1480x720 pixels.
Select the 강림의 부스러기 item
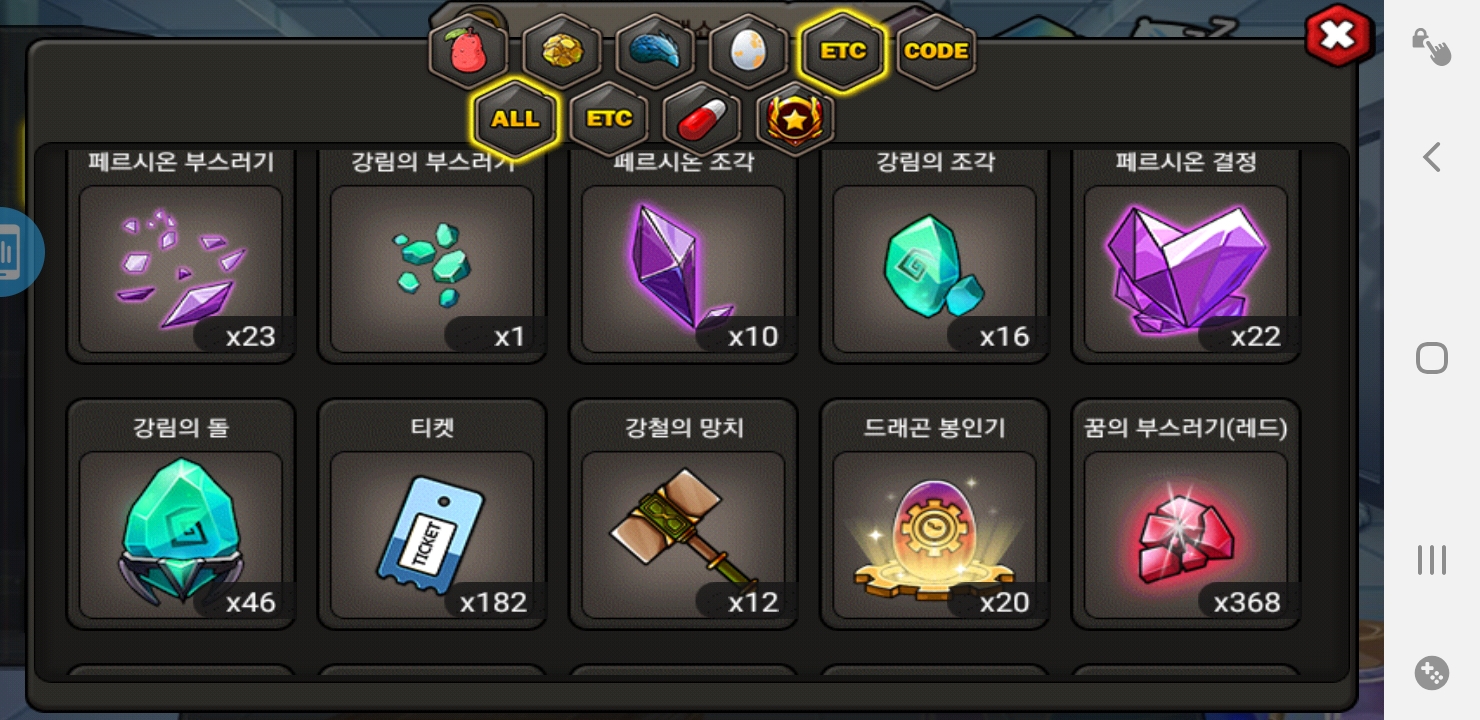click(432, 256)
